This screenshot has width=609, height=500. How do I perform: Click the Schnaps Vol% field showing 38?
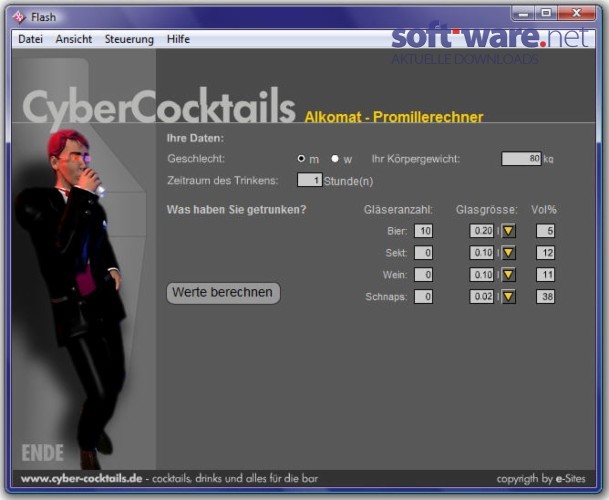point(545,296)
